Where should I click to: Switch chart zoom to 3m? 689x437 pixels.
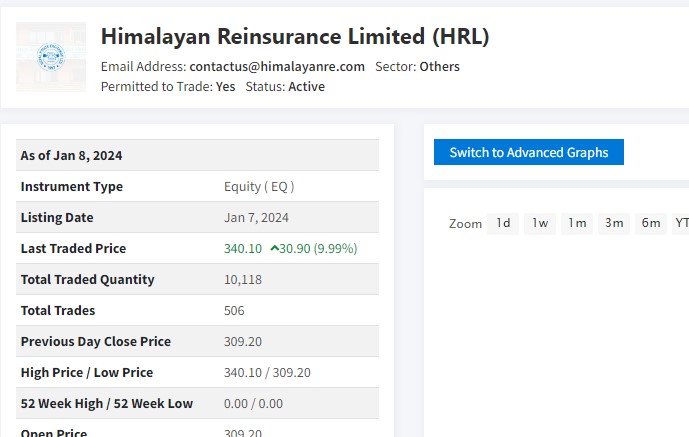pyautogui.click(x=614, y=223)
